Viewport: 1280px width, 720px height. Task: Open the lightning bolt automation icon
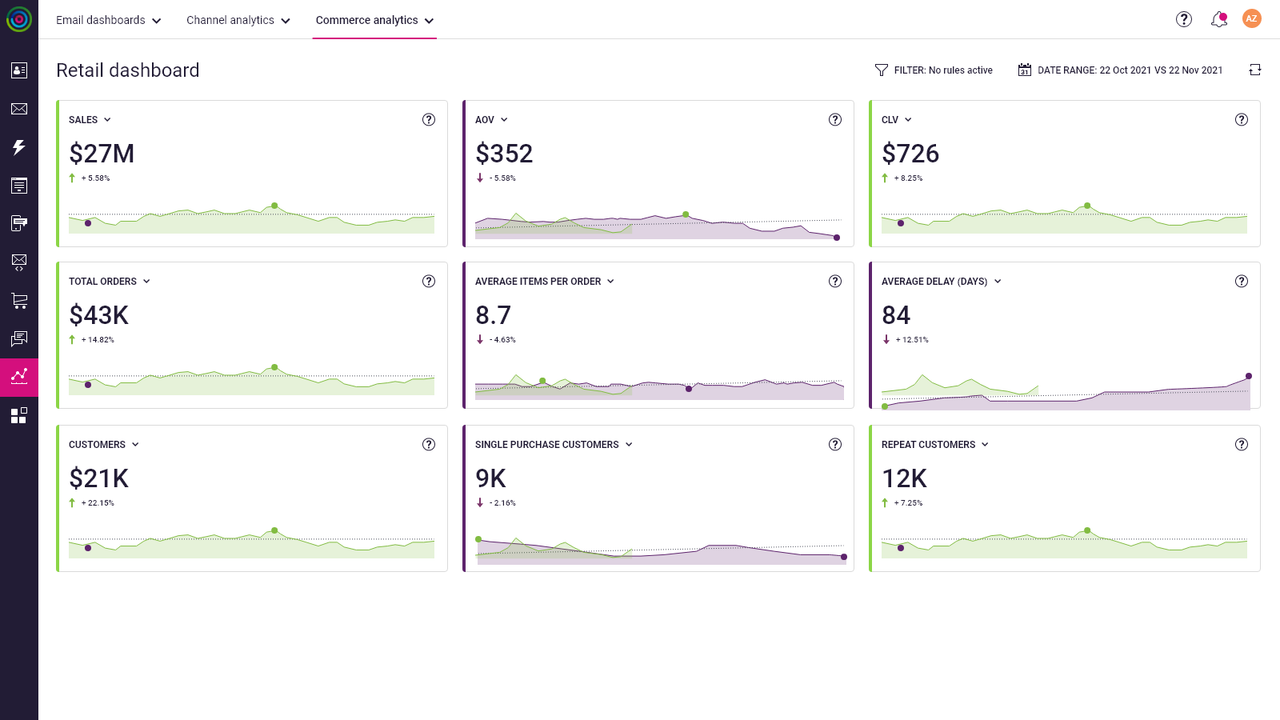pos(19,147)
